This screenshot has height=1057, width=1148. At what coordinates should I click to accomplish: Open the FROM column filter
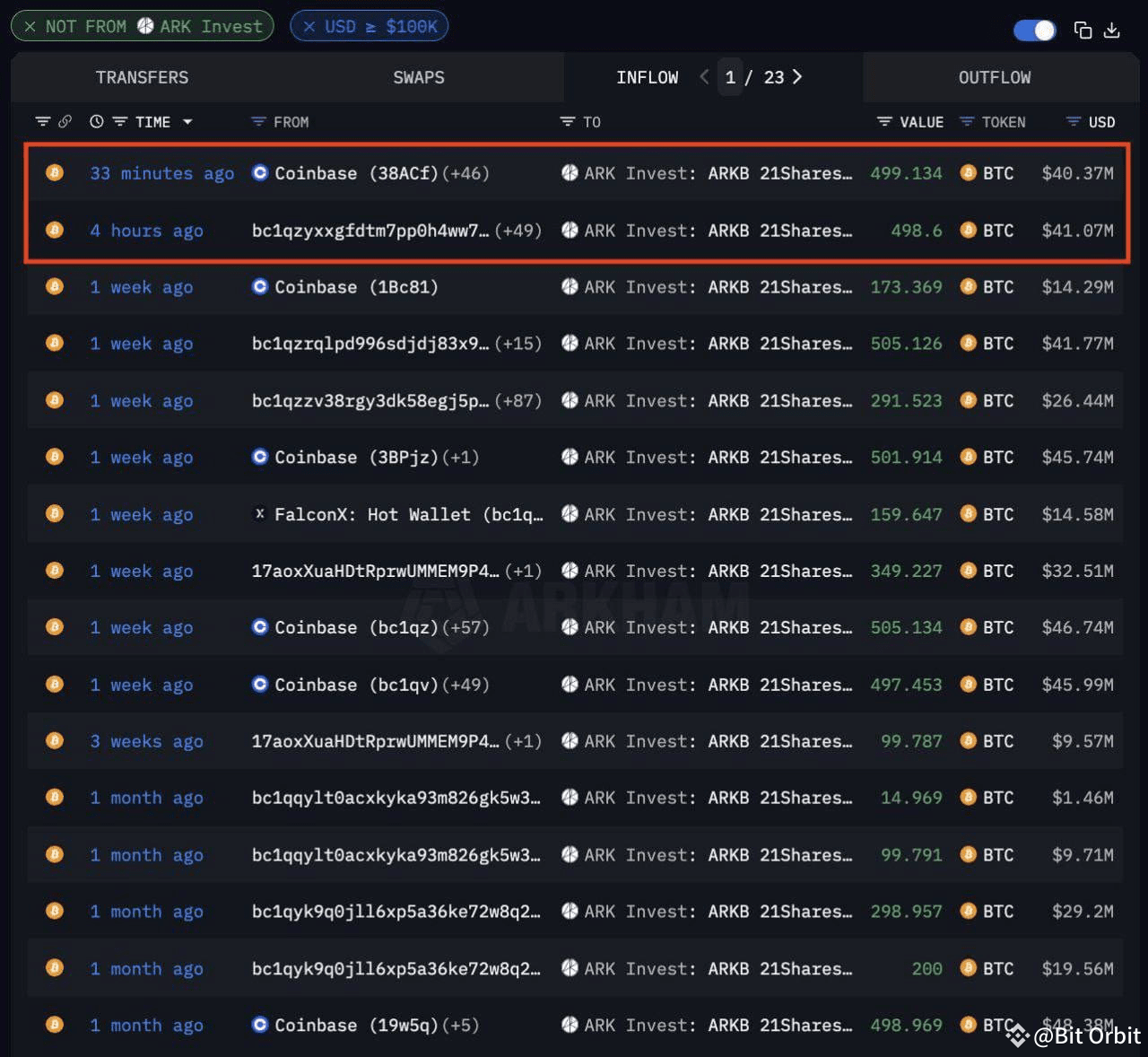[258, 121]
